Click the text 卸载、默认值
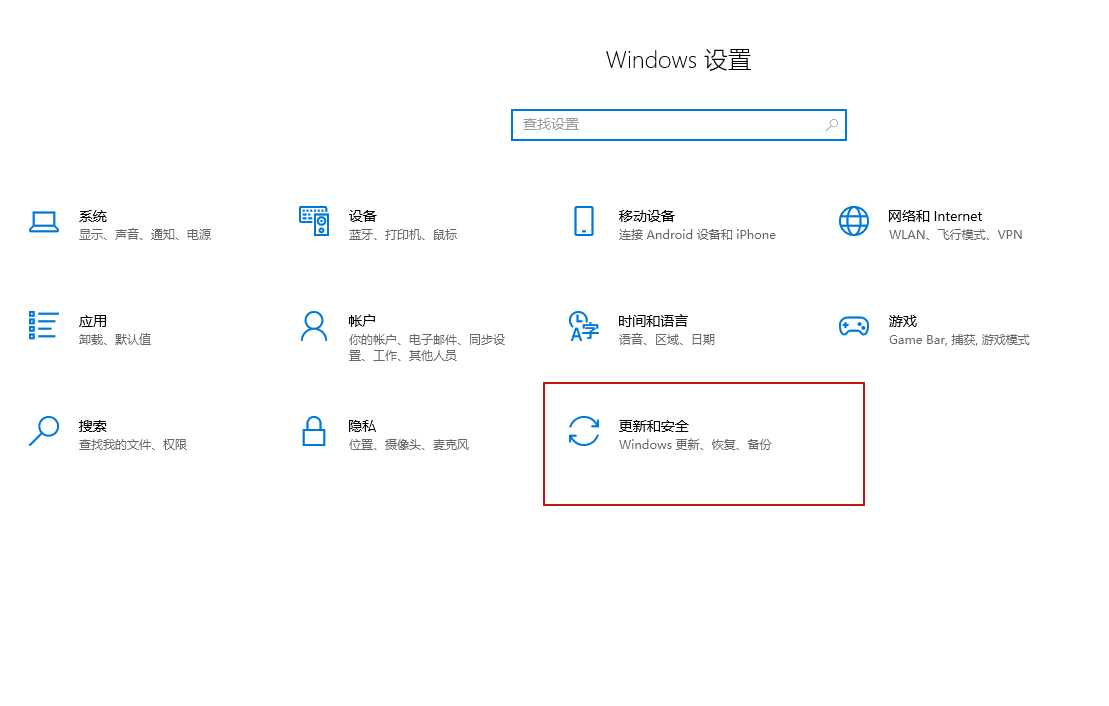 (x=115, y=340)
